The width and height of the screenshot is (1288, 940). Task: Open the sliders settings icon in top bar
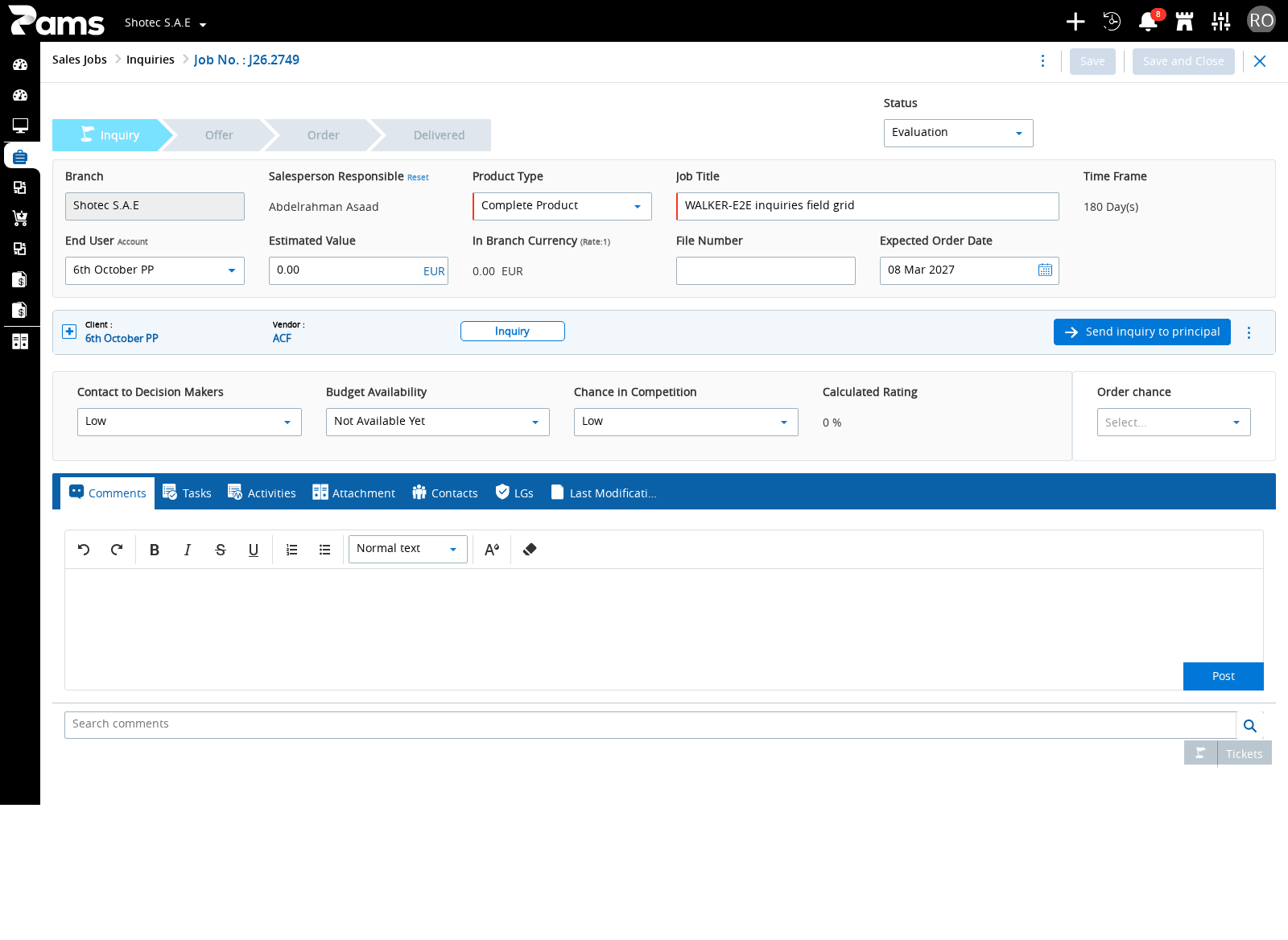(x=1221, y=22)
